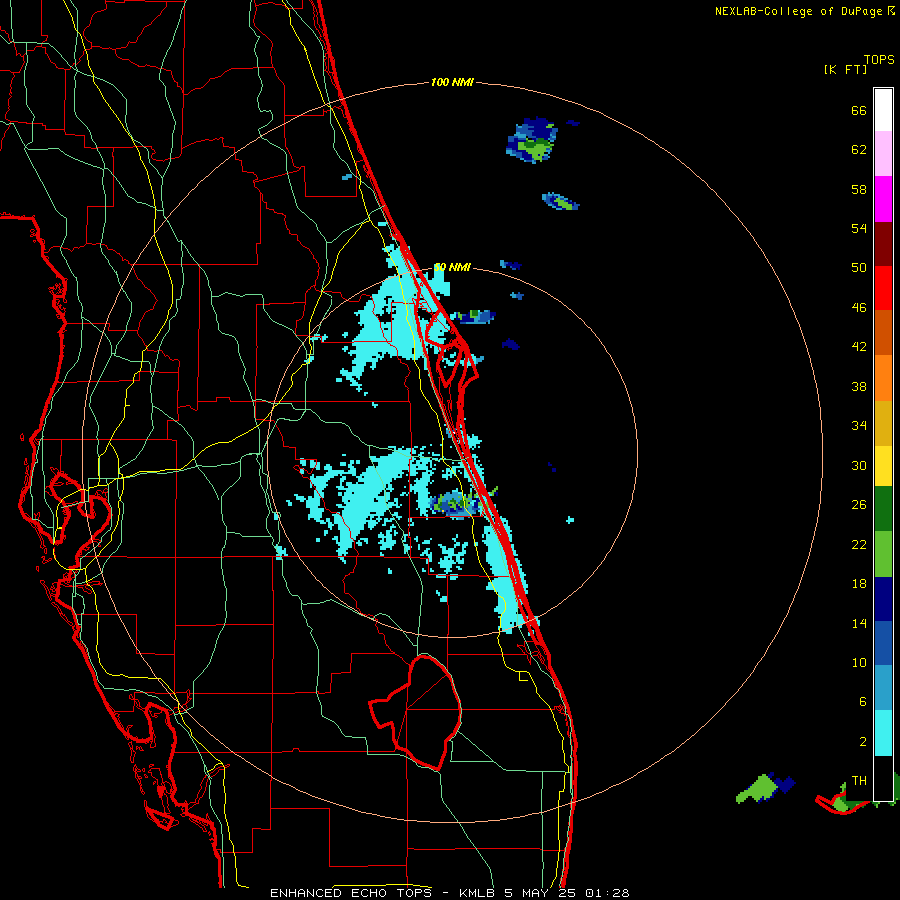
Task: Click the 100 NMI range ring label
Action: tap(452, 83)
